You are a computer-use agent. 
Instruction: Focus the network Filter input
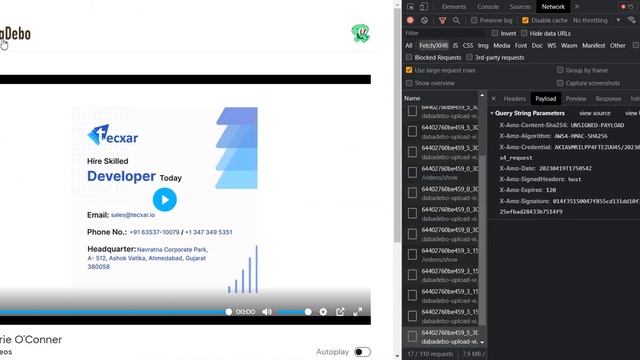point(444,33)
